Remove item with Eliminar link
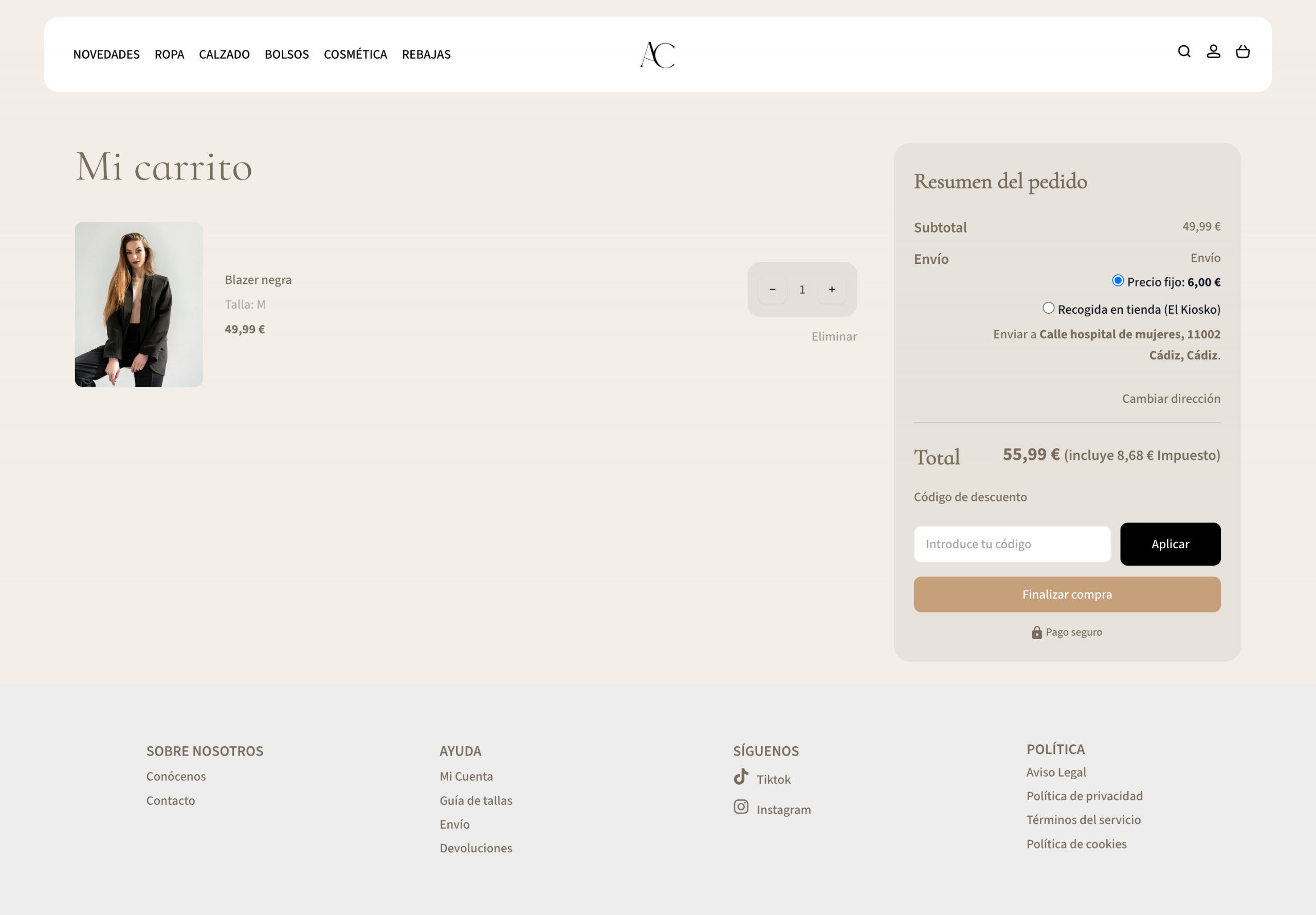This screenshot has width=1316, height=915. click(834, 336)
